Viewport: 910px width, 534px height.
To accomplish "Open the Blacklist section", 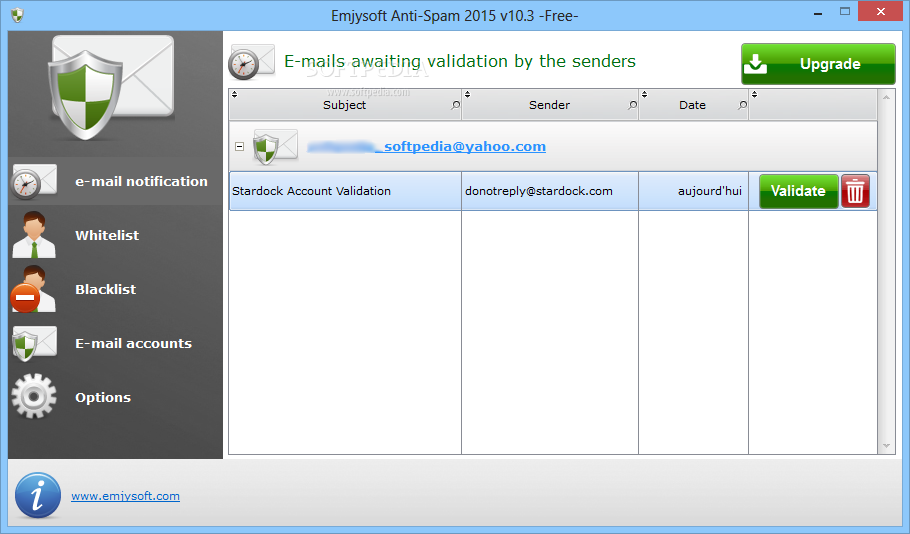I will click(x=115, y=289).
